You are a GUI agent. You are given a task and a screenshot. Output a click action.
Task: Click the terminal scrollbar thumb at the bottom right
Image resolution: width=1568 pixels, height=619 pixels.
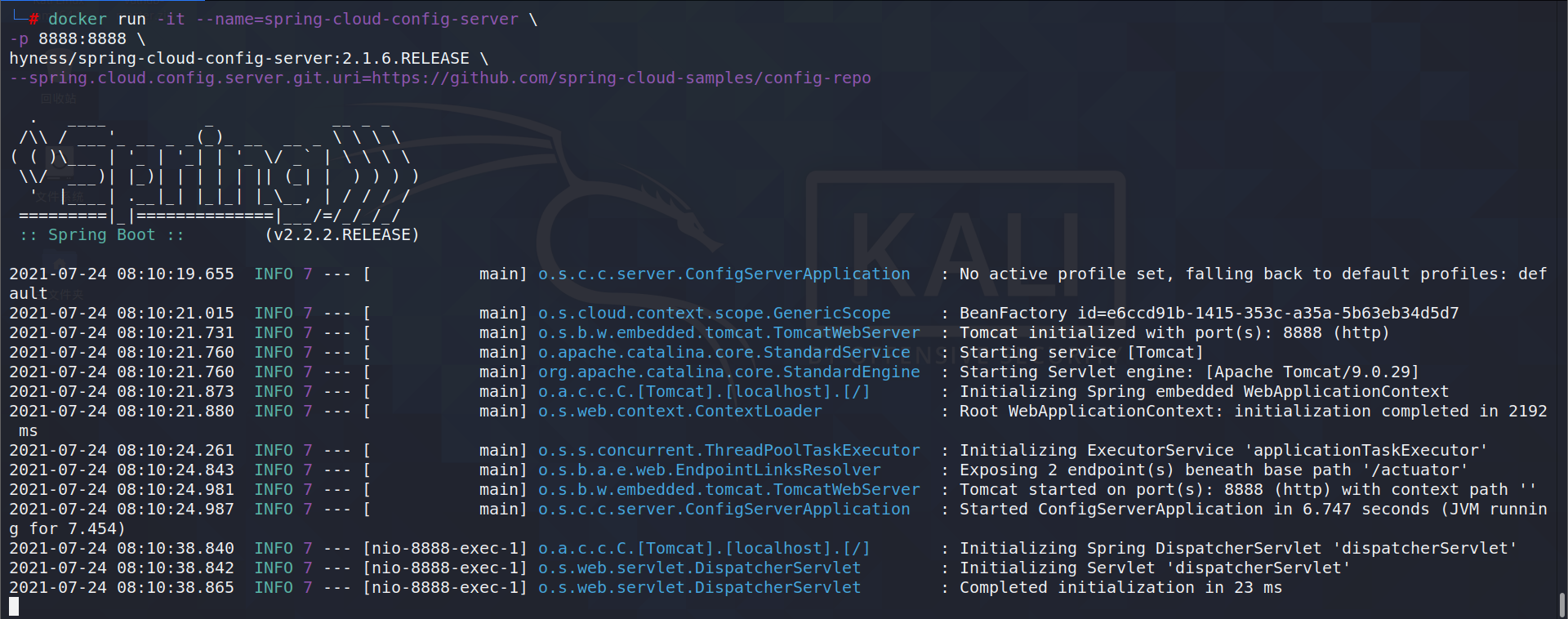pos(1562,605)
